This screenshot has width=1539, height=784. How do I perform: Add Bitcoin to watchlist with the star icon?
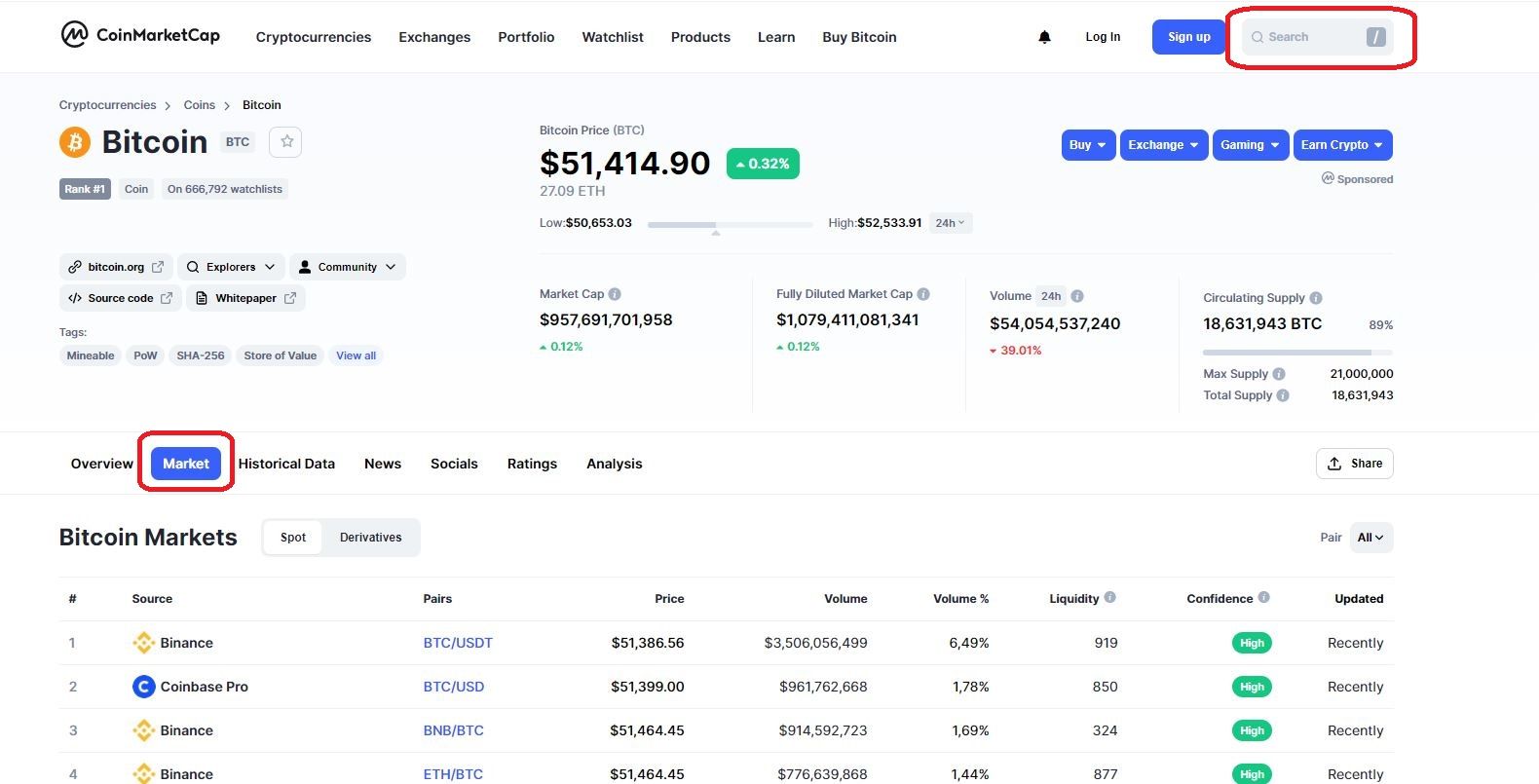click(x=286, y=142)
